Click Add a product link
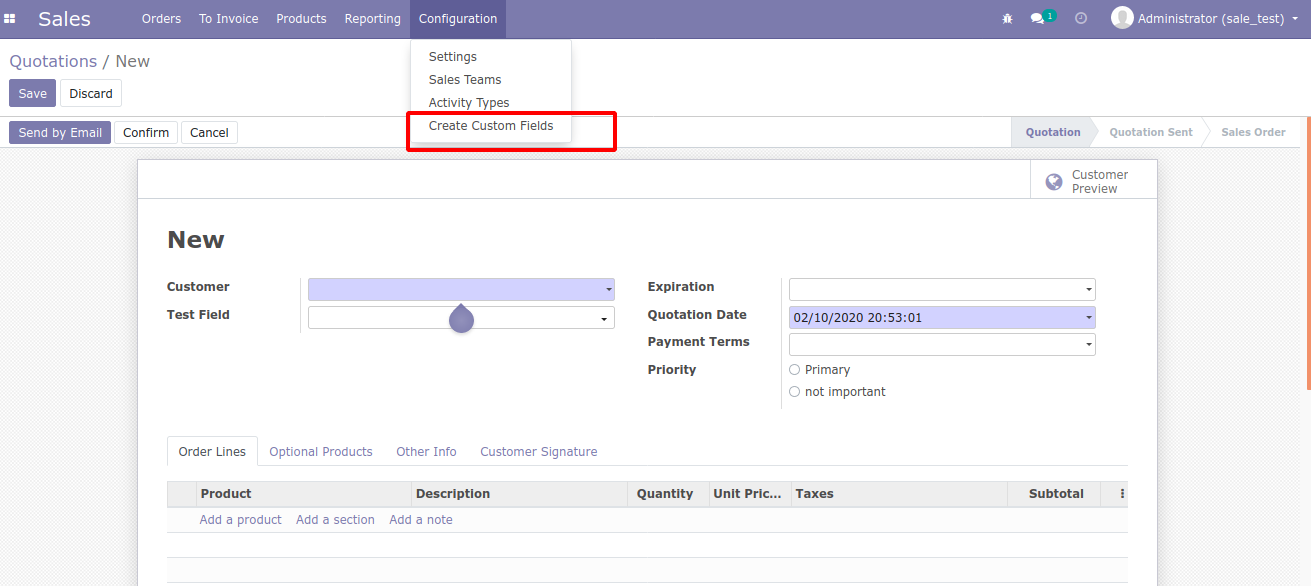The height and width of the screenshot is (586, 1311). (x=240, y=520)
